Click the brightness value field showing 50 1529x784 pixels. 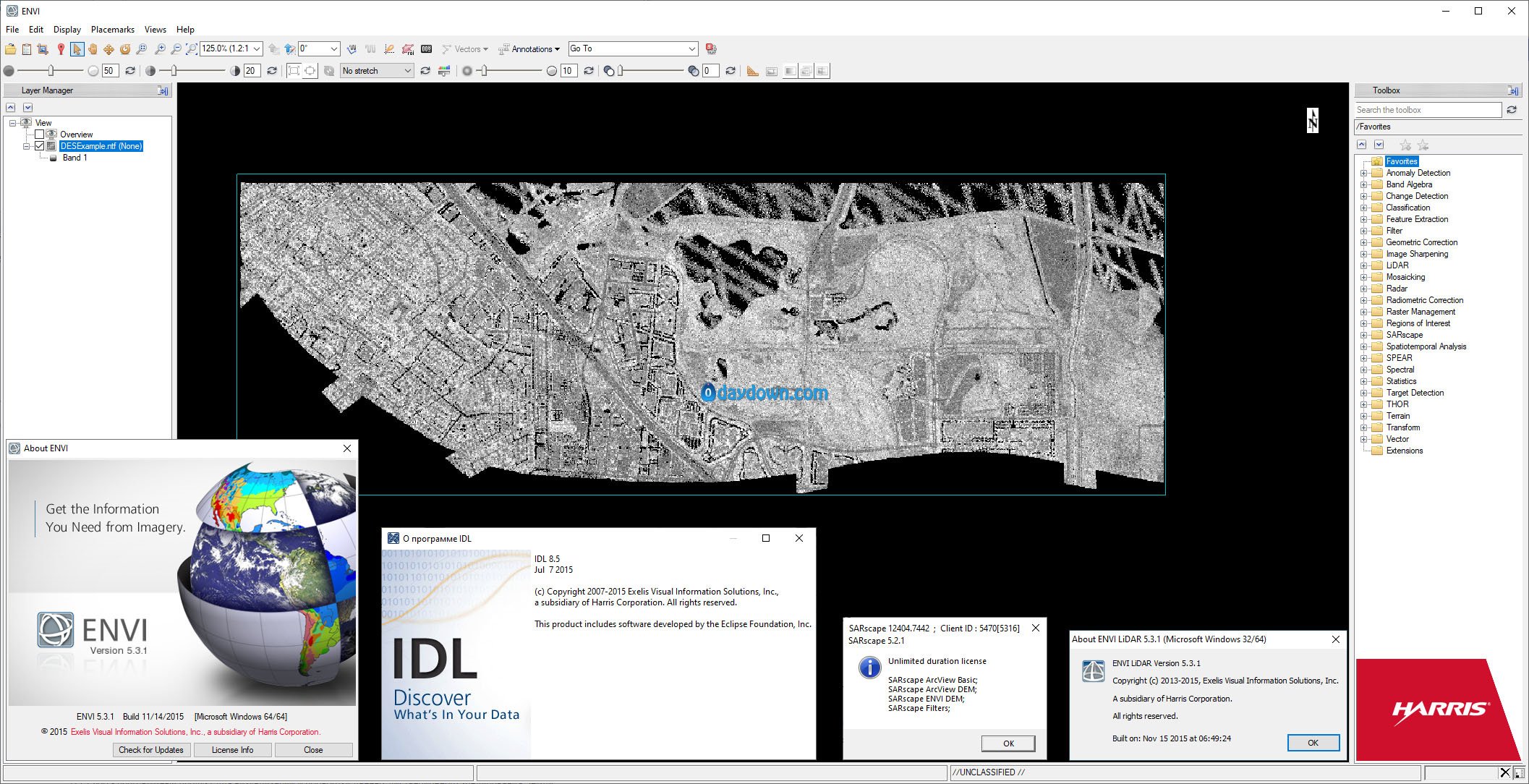110,71
